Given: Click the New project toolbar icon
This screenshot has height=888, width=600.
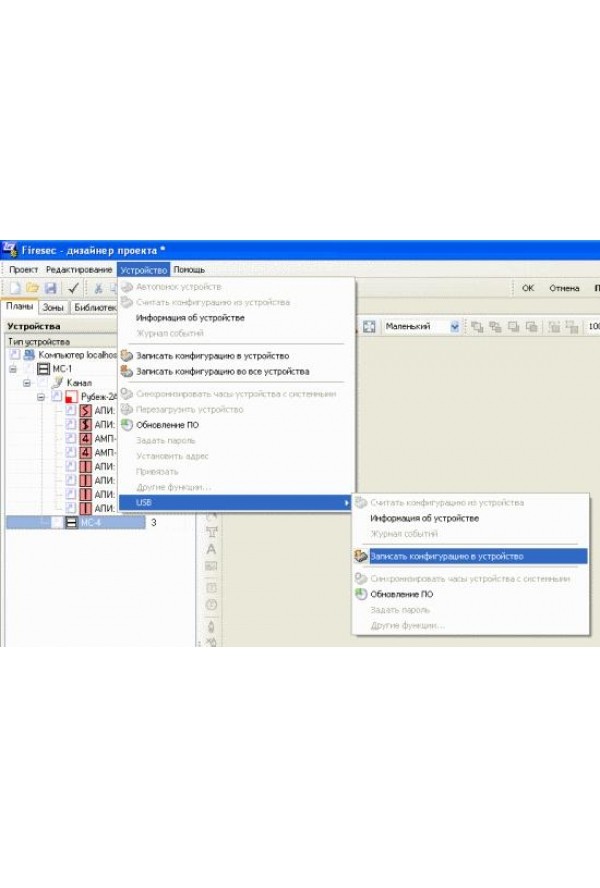Looking at the screenshot, I should 15,288.
